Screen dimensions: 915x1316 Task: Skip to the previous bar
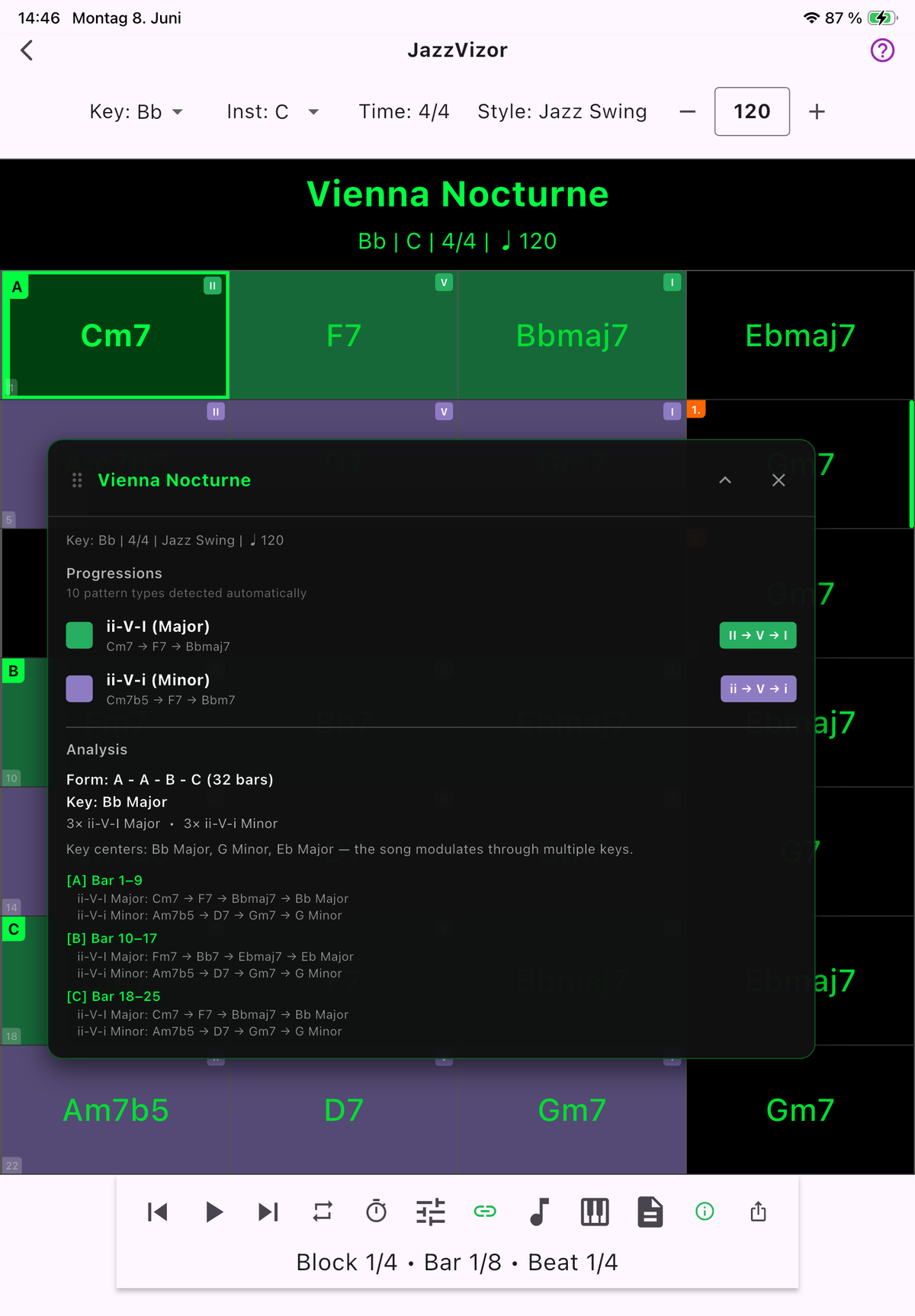[158, 1212]
